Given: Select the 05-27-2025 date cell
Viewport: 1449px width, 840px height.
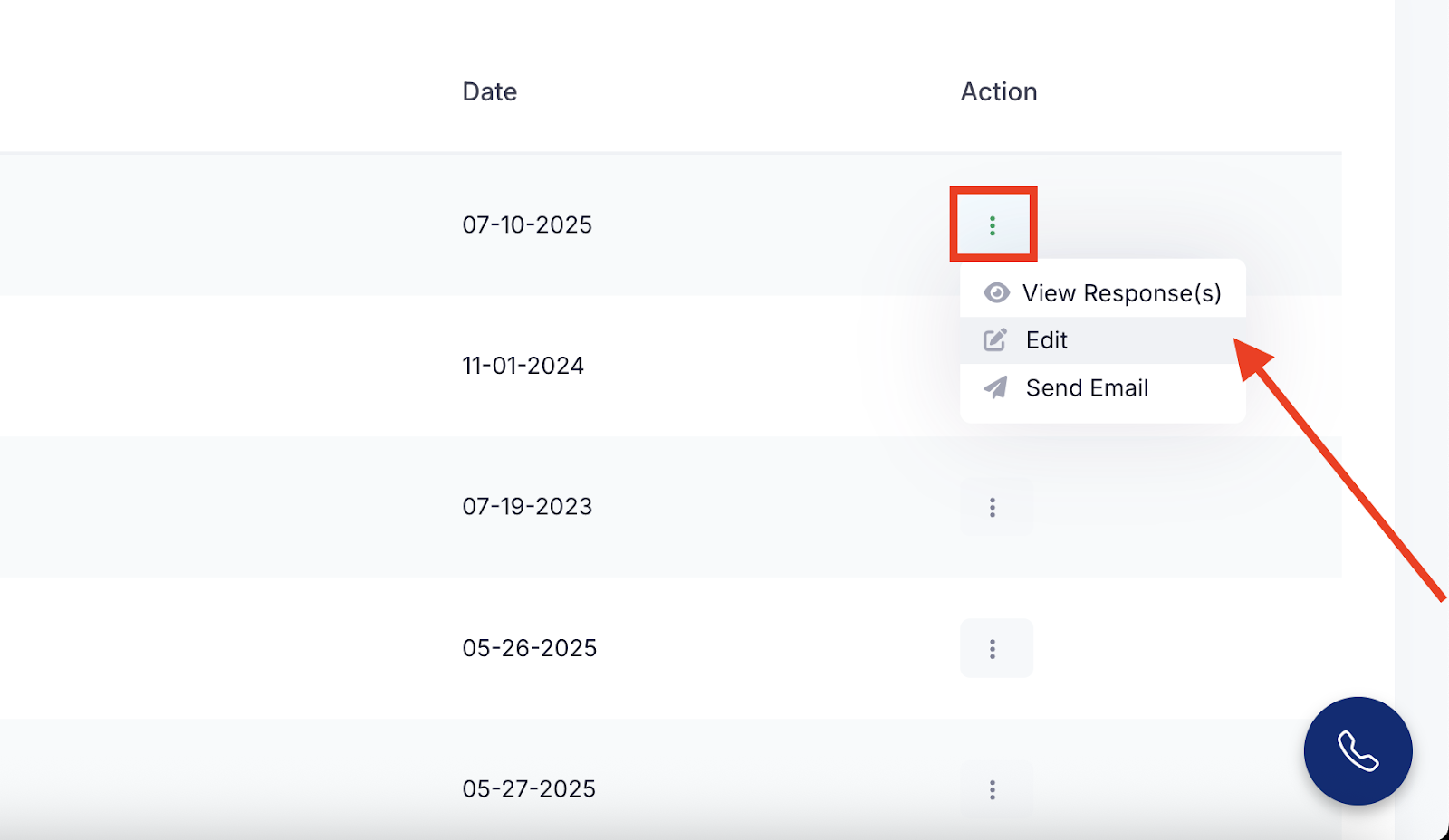Looking at the screenshot, I should point(529,788).
